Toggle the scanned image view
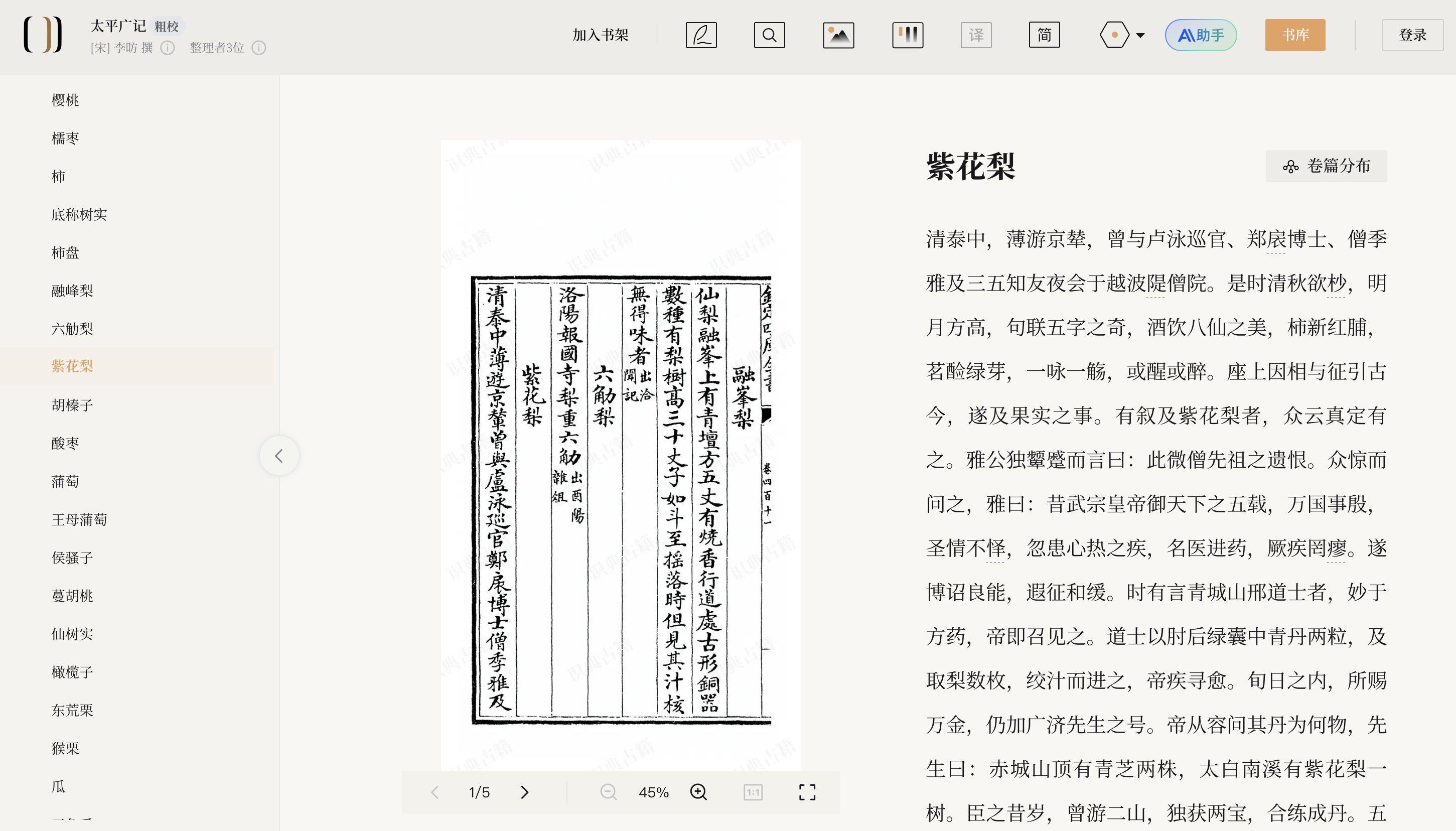The image size is (1456, 831). (x=839, y=35)
